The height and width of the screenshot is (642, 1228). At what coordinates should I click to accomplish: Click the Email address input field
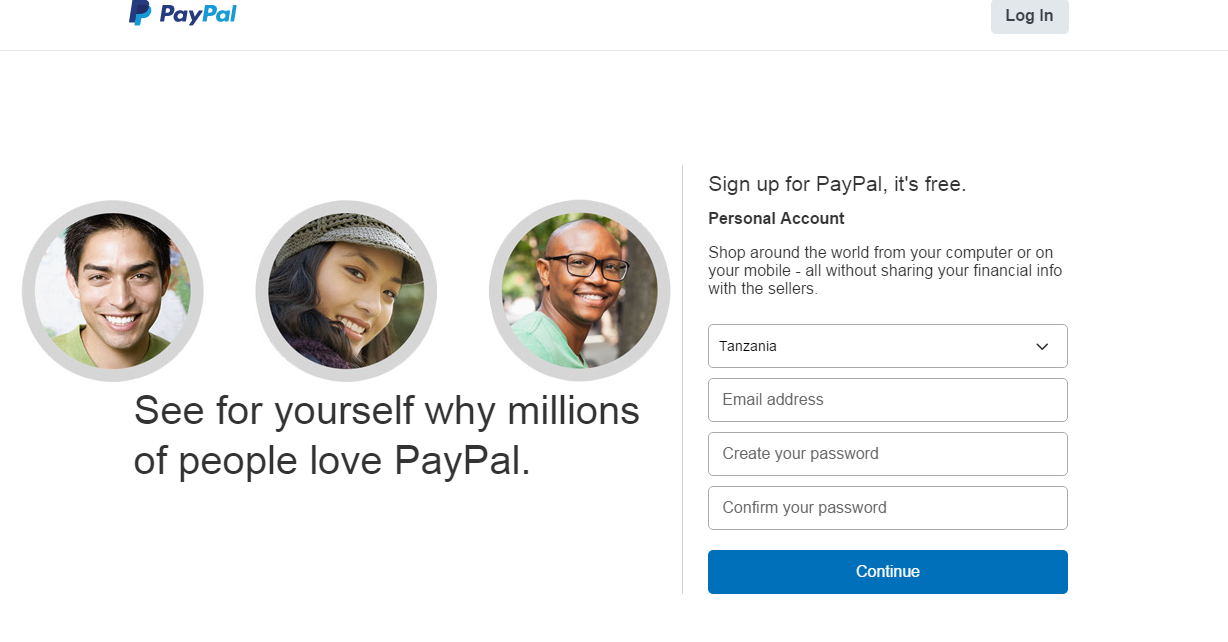tap(887, 400)
